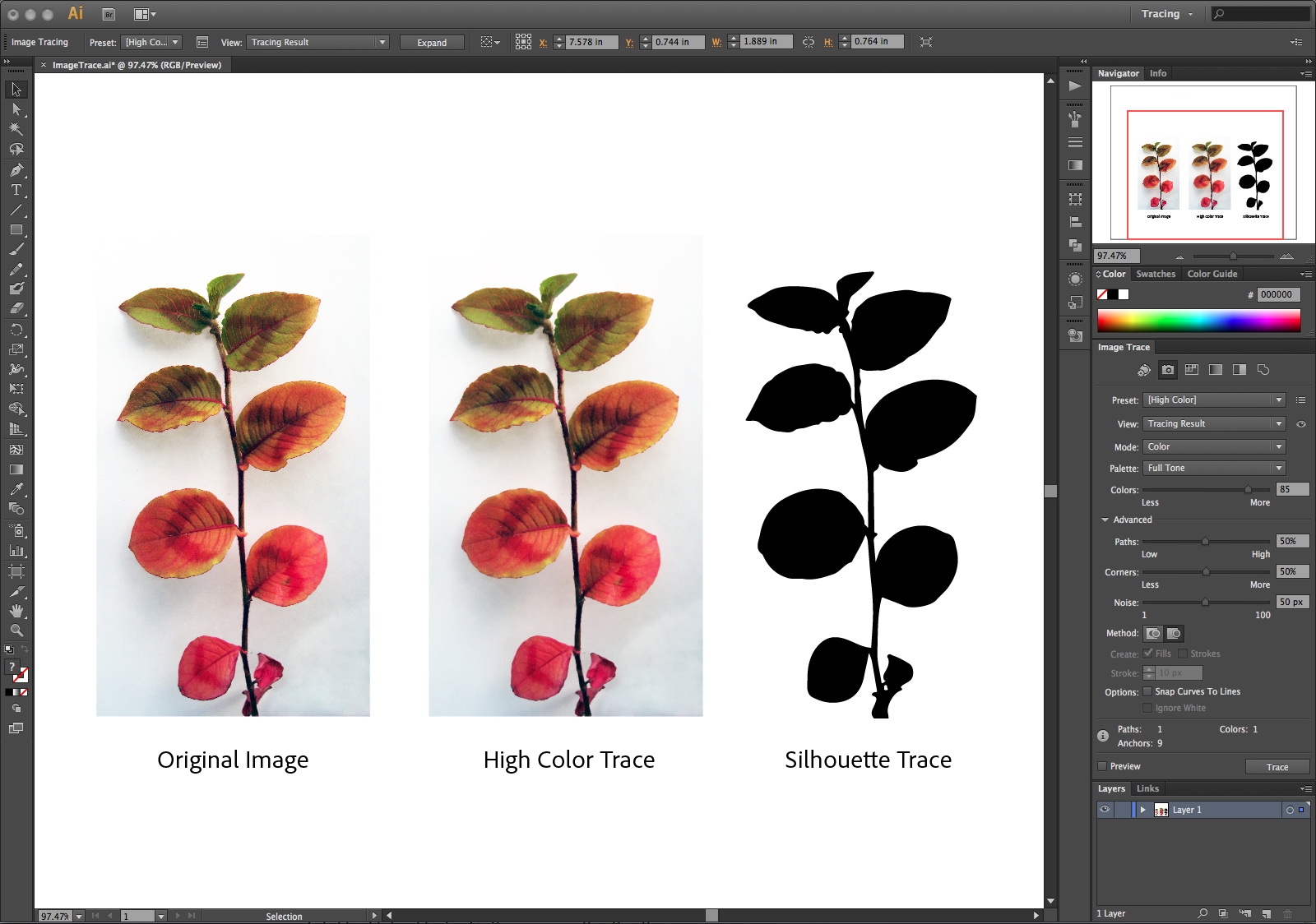
Task: Switch to the Swatches tab
Action: pyautogui.click(x=1156, y=274)
